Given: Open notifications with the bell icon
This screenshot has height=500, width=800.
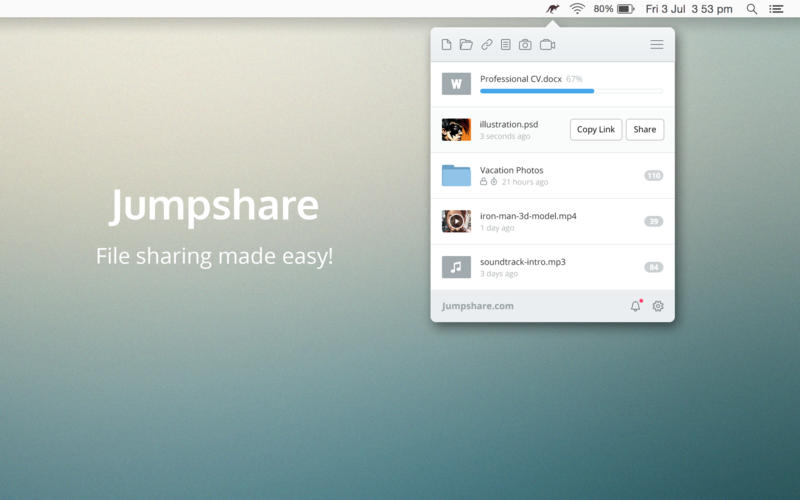Looking at the screenshot, I should point(635,306).
